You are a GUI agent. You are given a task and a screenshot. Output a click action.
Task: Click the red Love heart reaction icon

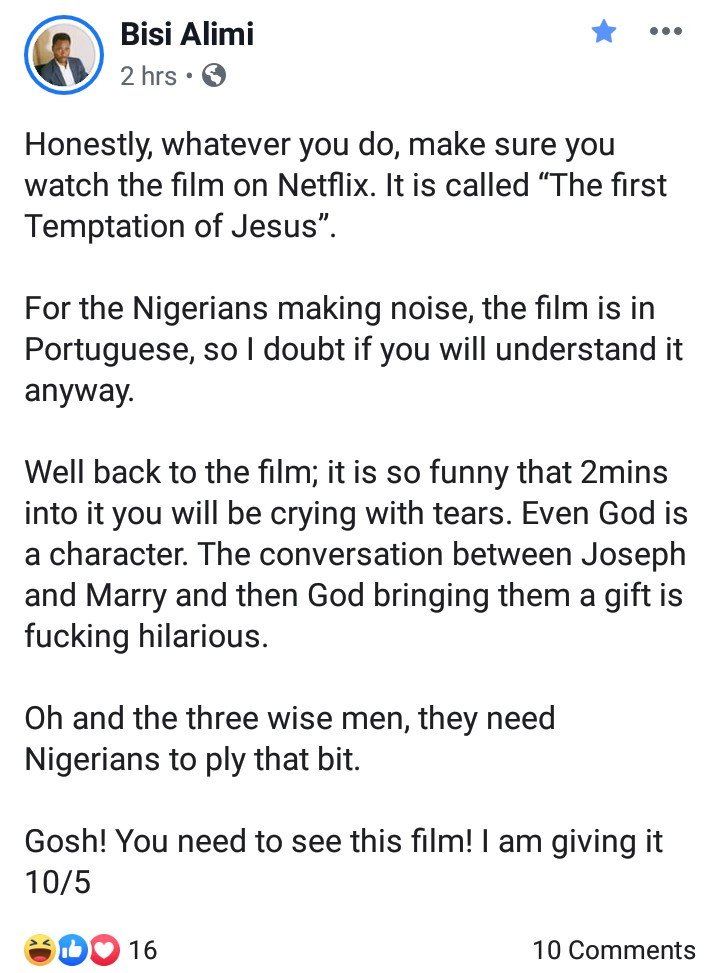point(106,950)
